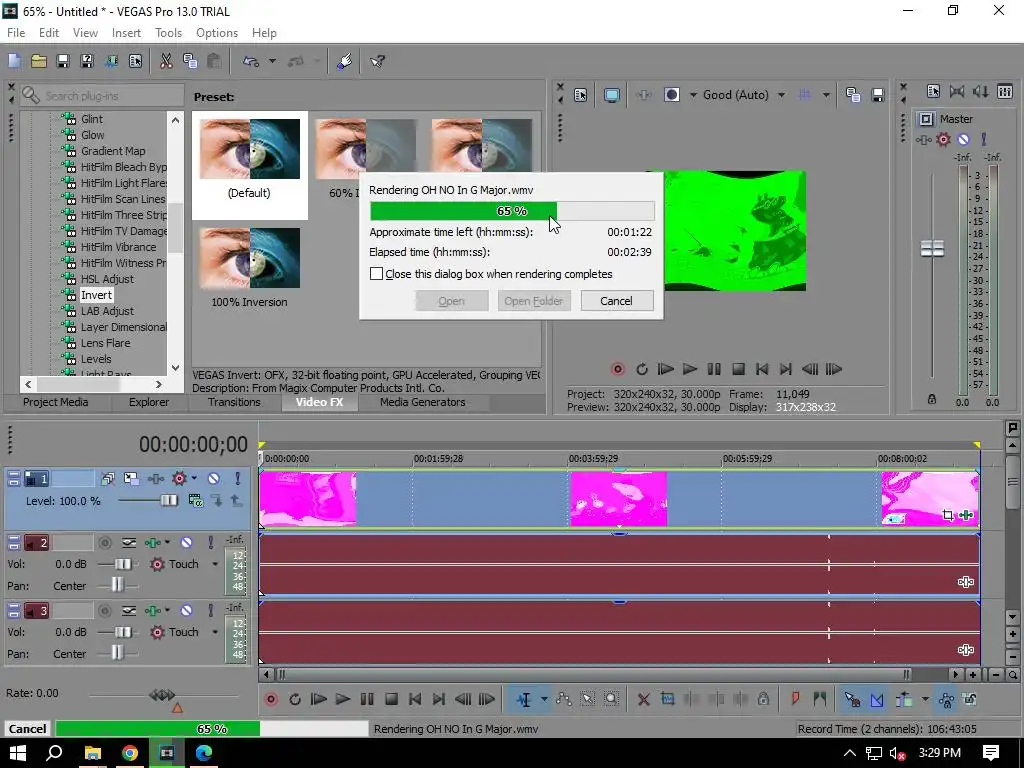Click the preview Stop button
The height and width of the screenshot is (768, 1024).
coord(739,369)
